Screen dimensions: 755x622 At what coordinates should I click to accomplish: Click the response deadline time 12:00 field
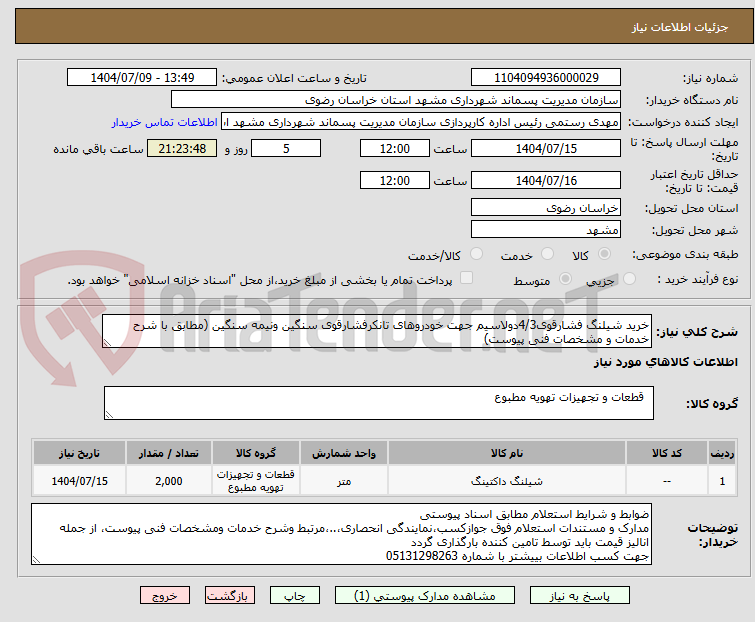tap(394, 148)
